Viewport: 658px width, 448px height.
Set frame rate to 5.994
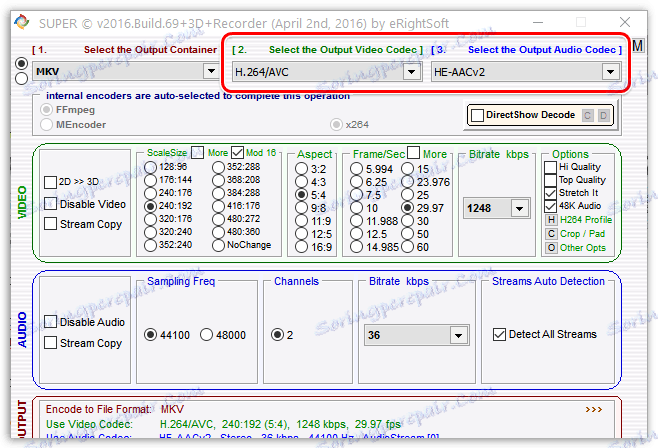(x=356, y=169)
